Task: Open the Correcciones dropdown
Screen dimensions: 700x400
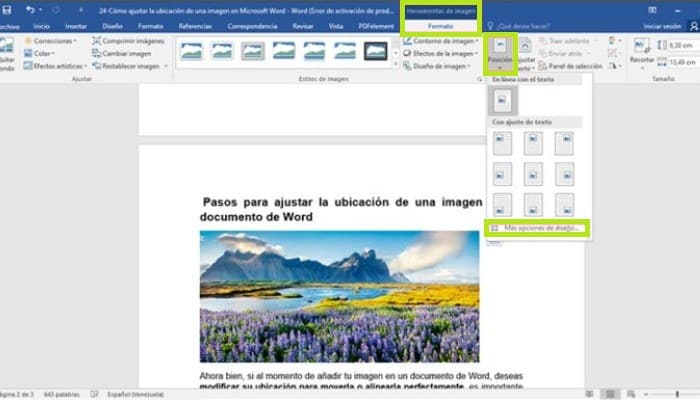Action: [x=50, y=41]
